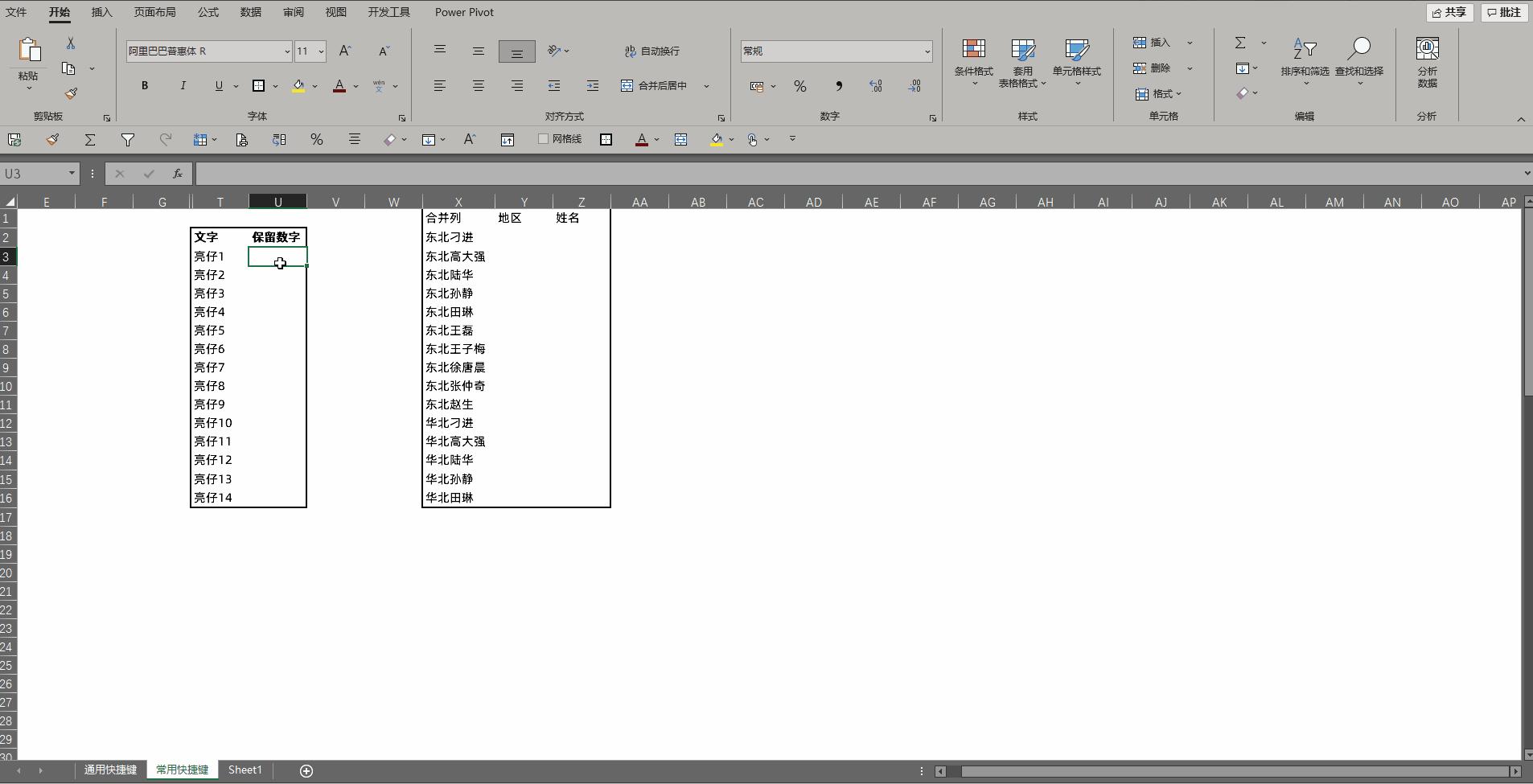The width and height of the screenshot is (1533, 784).
Task: Expand the 合并后居中 dropdown arrow
Action: 706,86
